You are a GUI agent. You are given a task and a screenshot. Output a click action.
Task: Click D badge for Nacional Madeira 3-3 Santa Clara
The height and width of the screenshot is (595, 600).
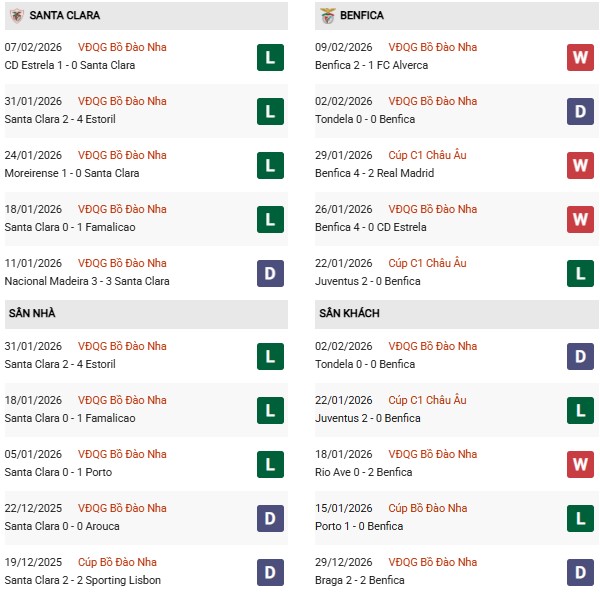(270, 273)
